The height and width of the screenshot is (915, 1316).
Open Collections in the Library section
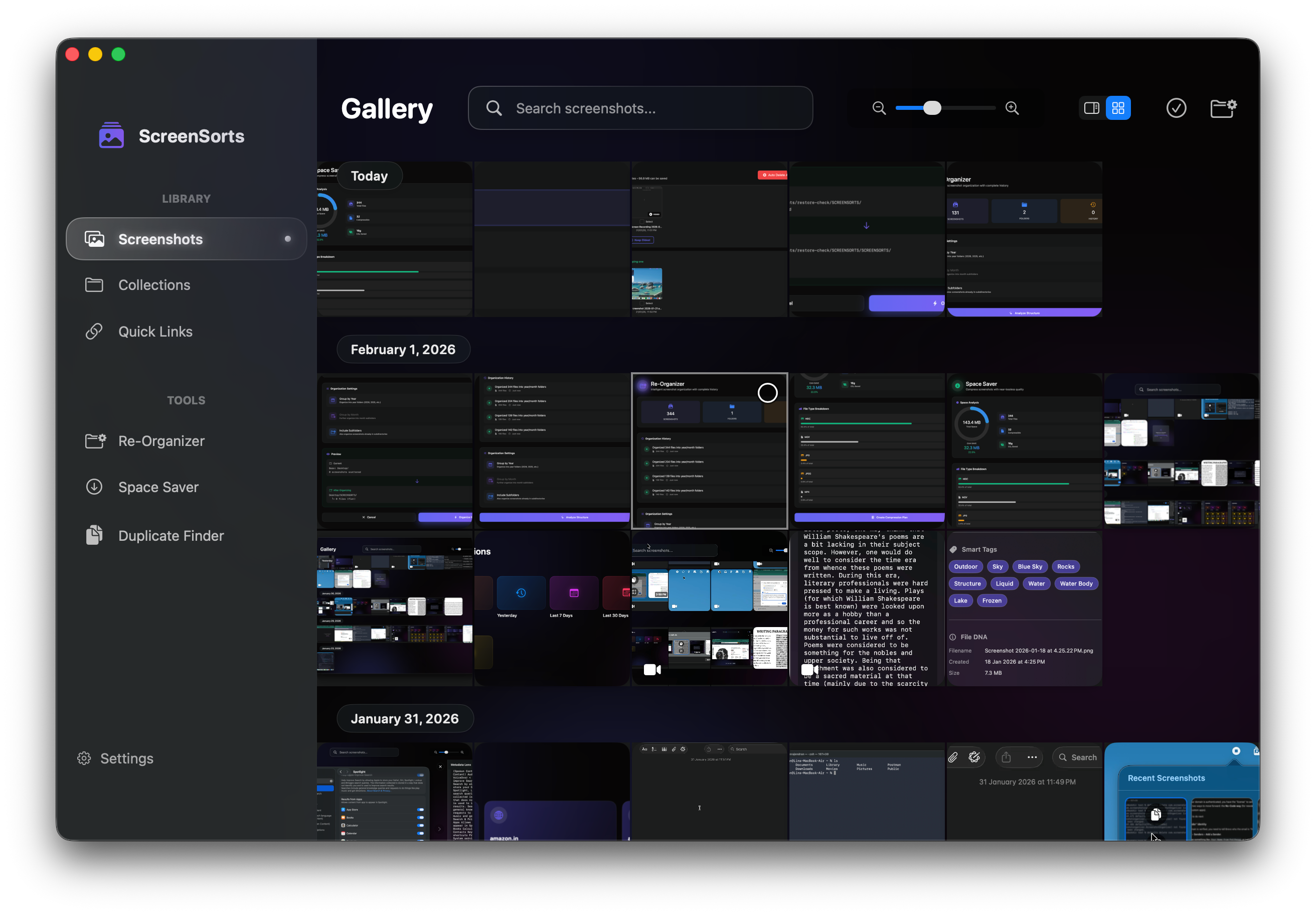[153, 285]
